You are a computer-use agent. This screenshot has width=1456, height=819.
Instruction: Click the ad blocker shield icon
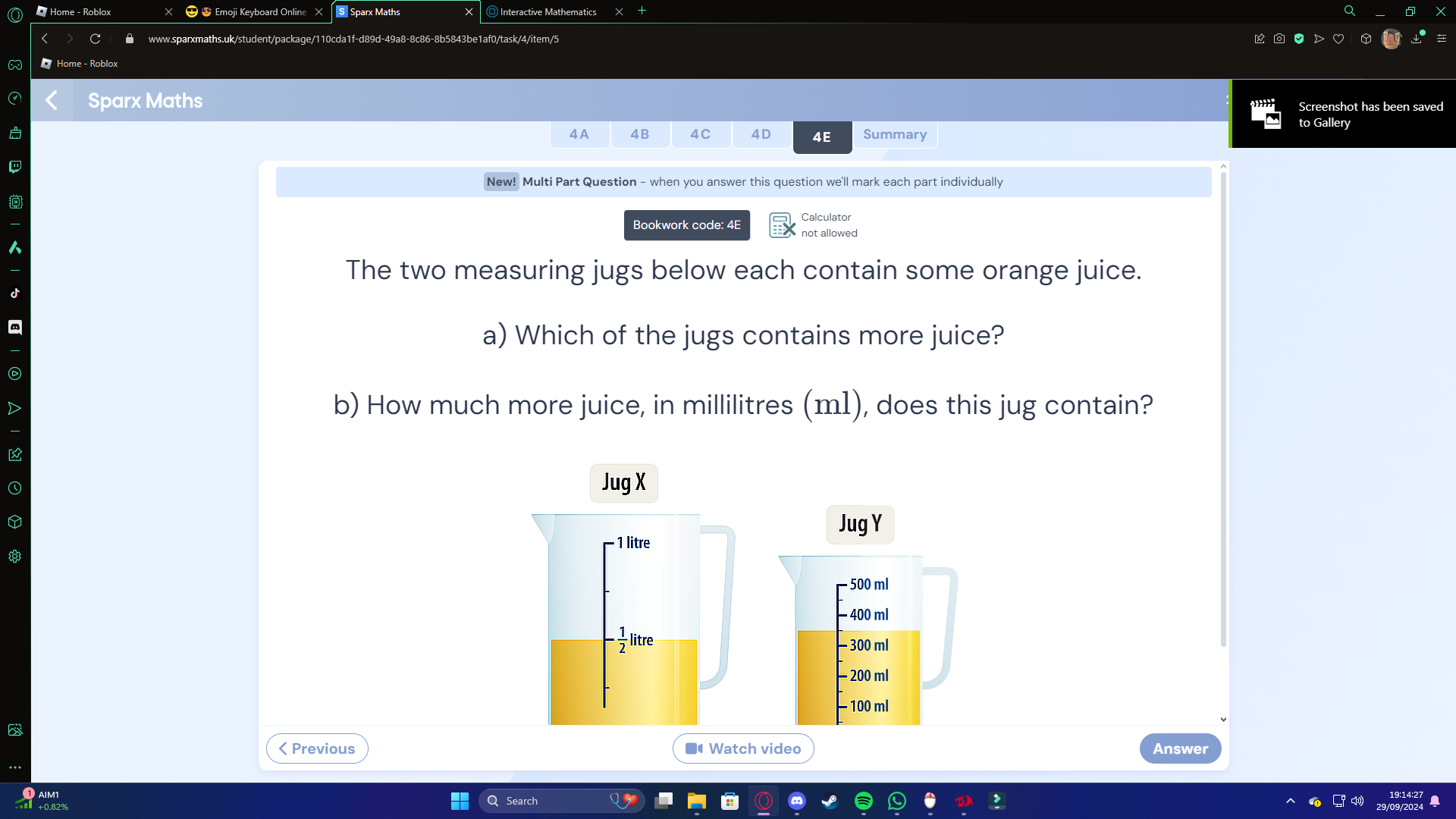(1299, 39)
